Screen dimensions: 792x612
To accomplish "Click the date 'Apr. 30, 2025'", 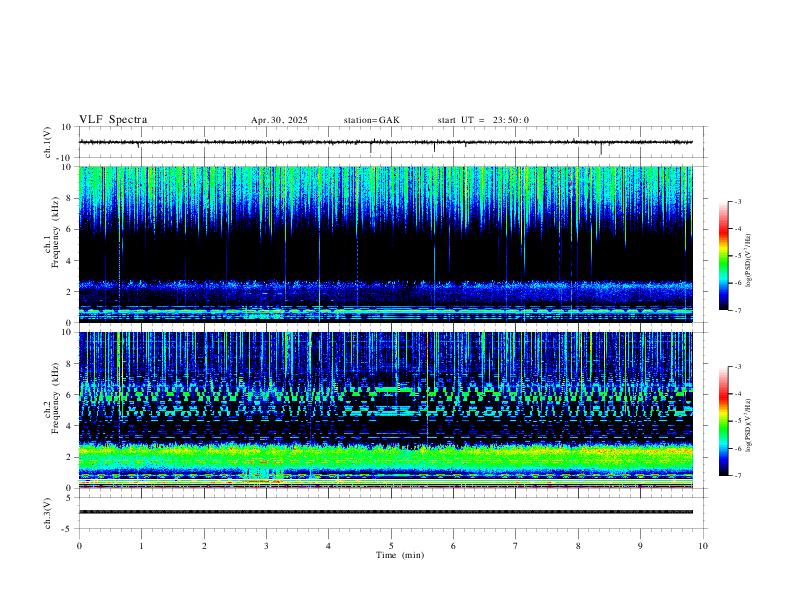I will click(x=279, y=120).
